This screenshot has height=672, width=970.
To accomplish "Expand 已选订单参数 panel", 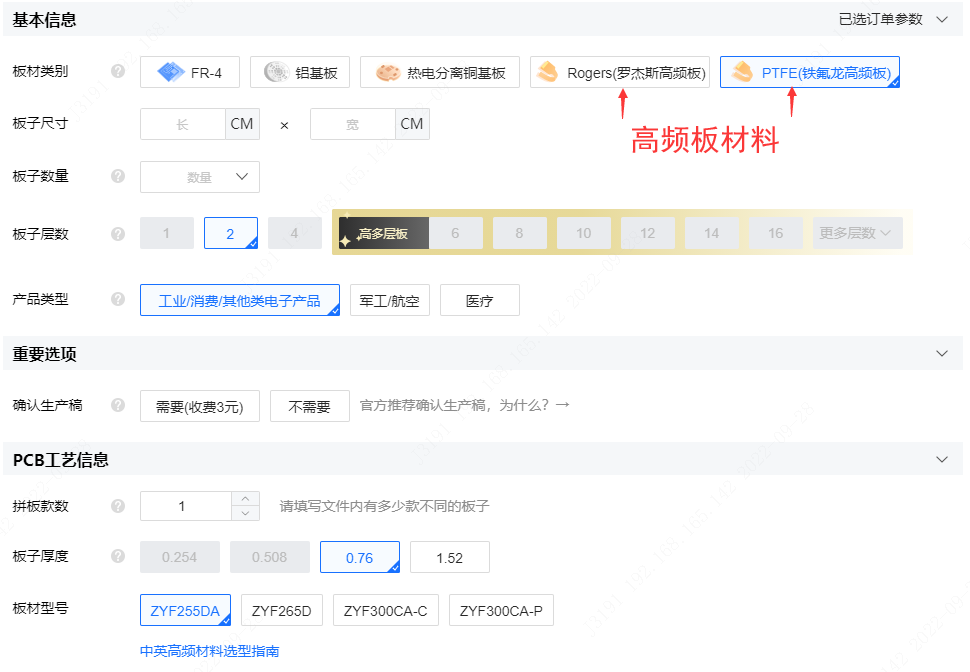I will click(893, 19).
